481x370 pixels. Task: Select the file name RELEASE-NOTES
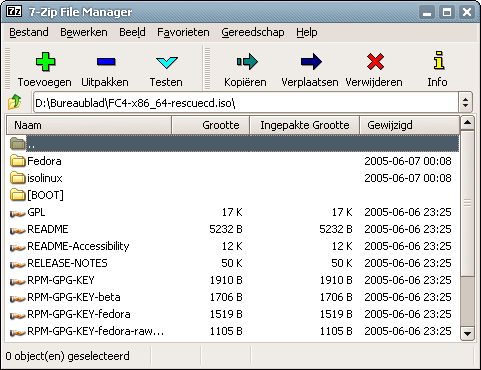click(x=67, y=263)
